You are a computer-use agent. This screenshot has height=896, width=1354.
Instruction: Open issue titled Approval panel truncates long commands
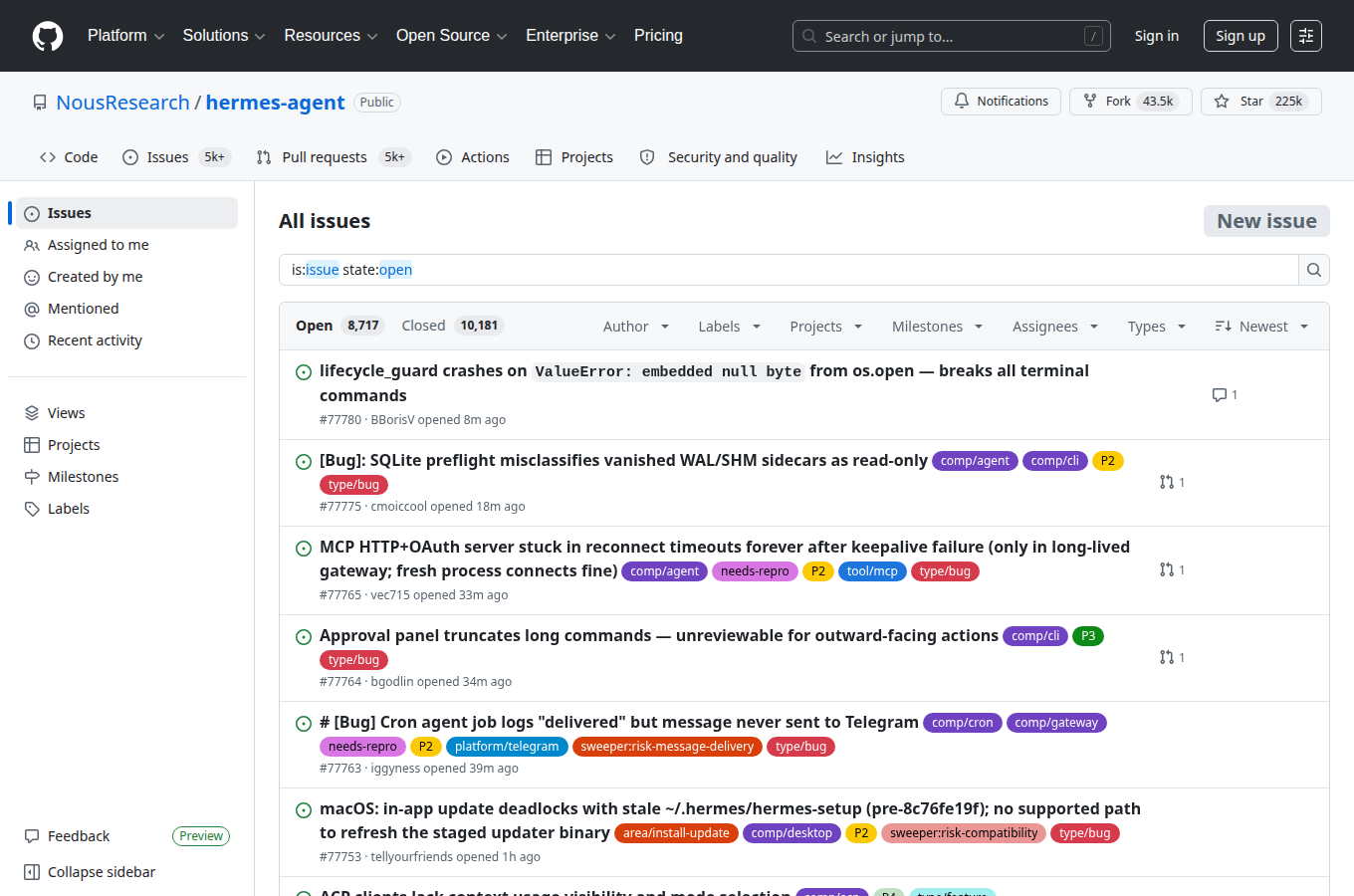(x=659, y=635)
